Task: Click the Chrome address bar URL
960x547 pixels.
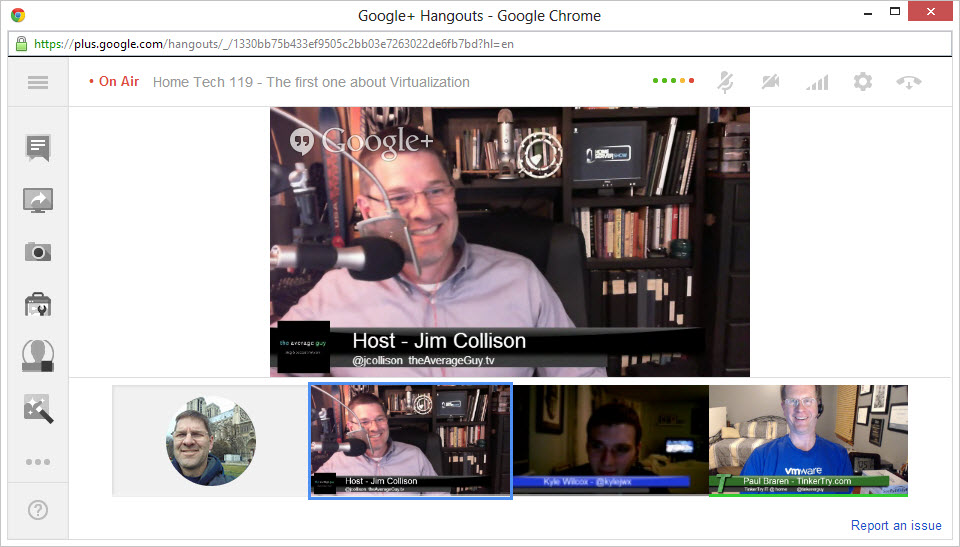Action: (274, 44)
